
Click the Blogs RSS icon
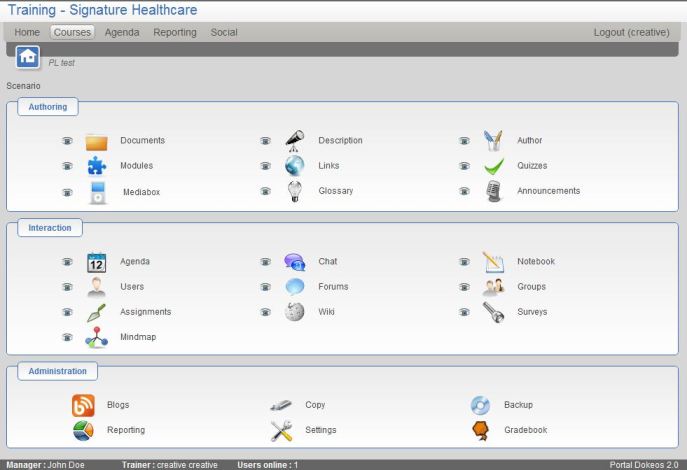[83, 405]
